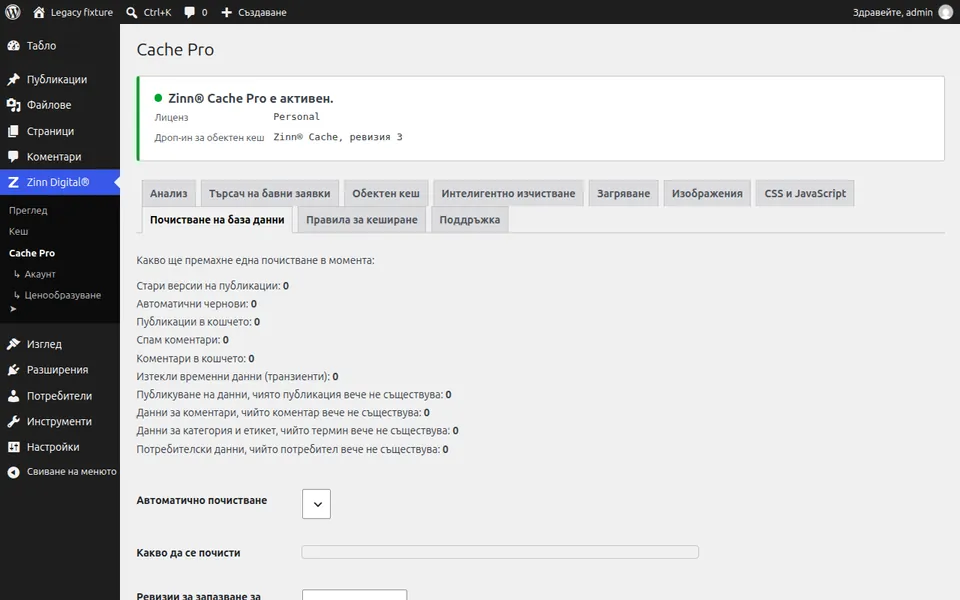The height and width of the screenshot is (600, 960).
Task: Click Създаване in admin bar
Action: [x=262, y=12]
